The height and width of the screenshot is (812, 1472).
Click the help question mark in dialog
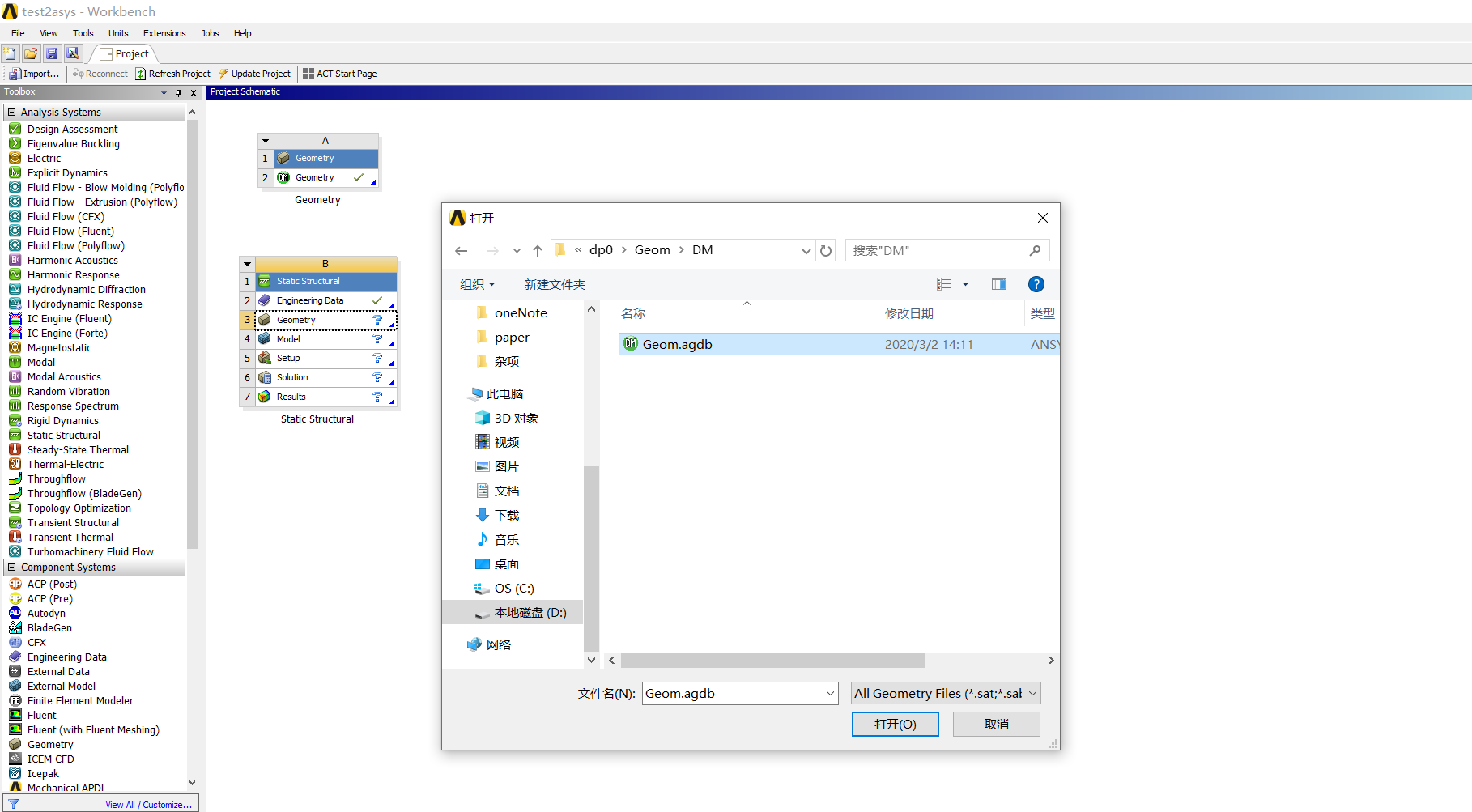1036,284
